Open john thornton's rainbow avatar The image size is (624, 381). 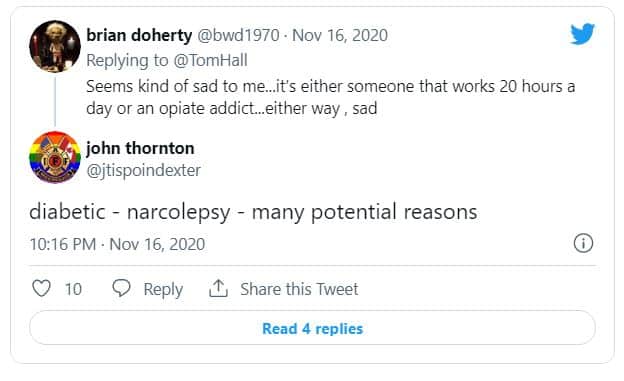point(55,157)
